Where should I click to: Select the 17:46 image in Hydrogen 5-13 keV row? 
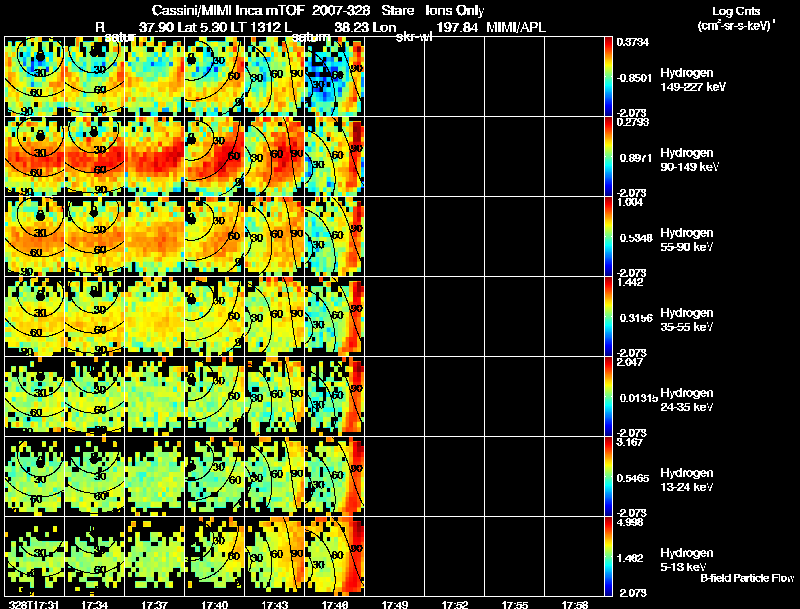(x=335, y=556)
